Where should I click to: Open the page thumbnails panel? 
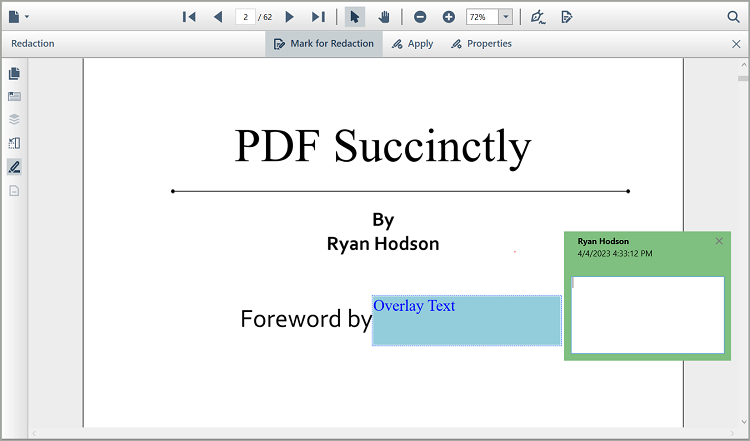(14, 74)
